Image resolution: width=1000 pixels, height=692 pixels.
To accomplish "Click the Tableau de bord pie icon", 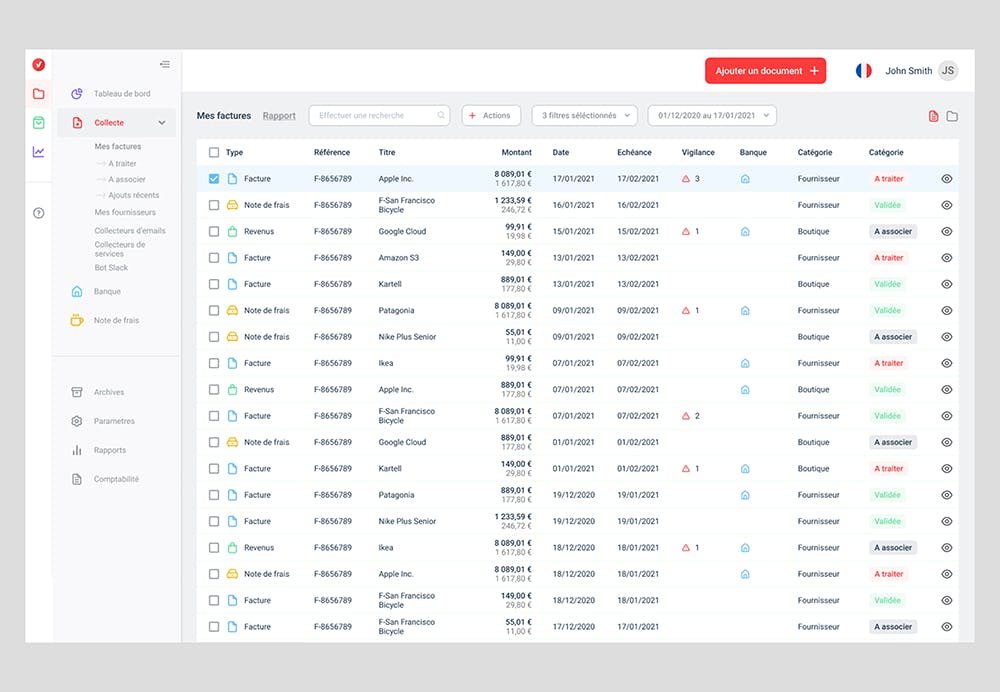I will pyautogui.click(x=77, y=94).
